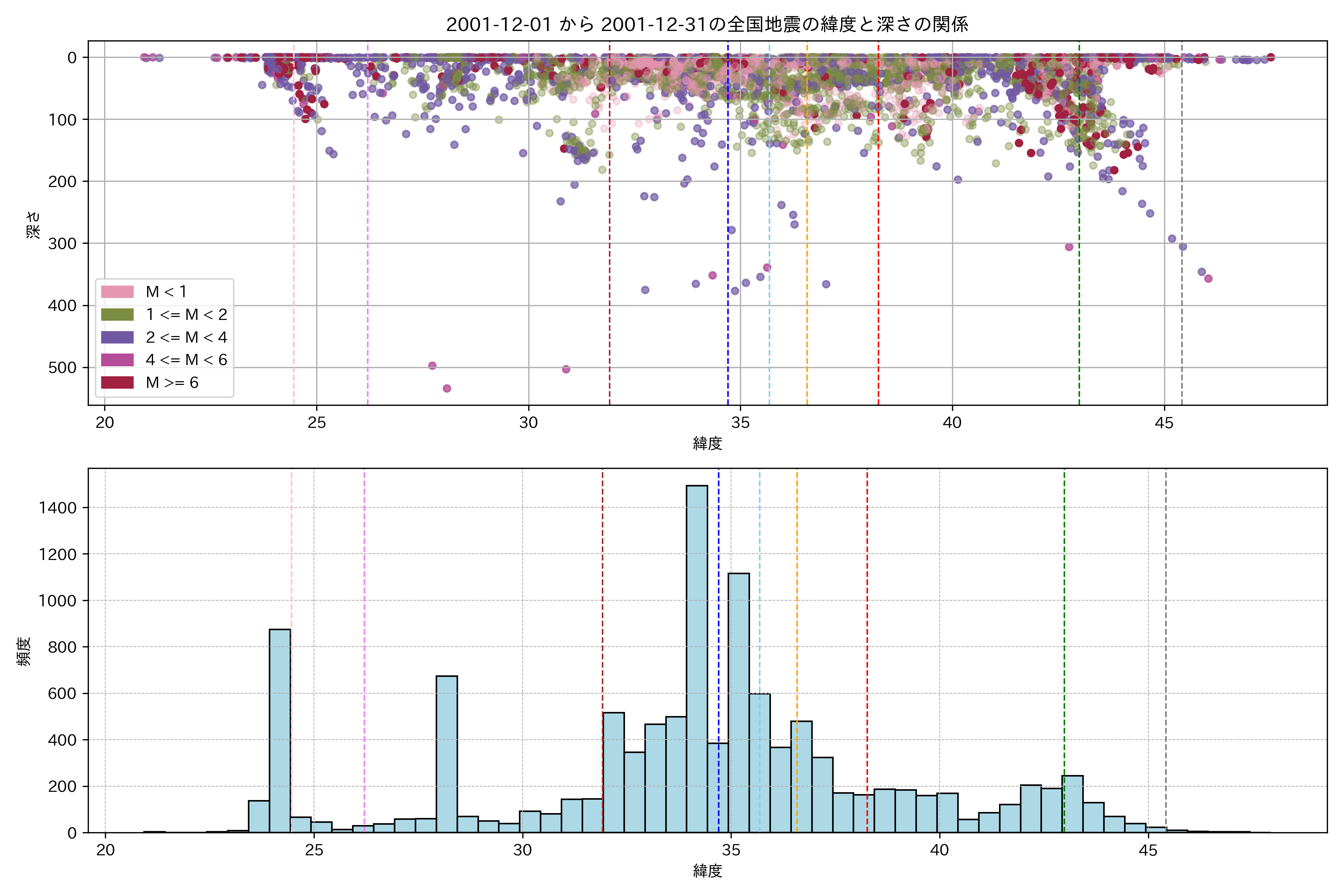1344x896 pixels.
Task: Click the tallest histogram bar near latitude 34
Action: [x=697, y=657]
